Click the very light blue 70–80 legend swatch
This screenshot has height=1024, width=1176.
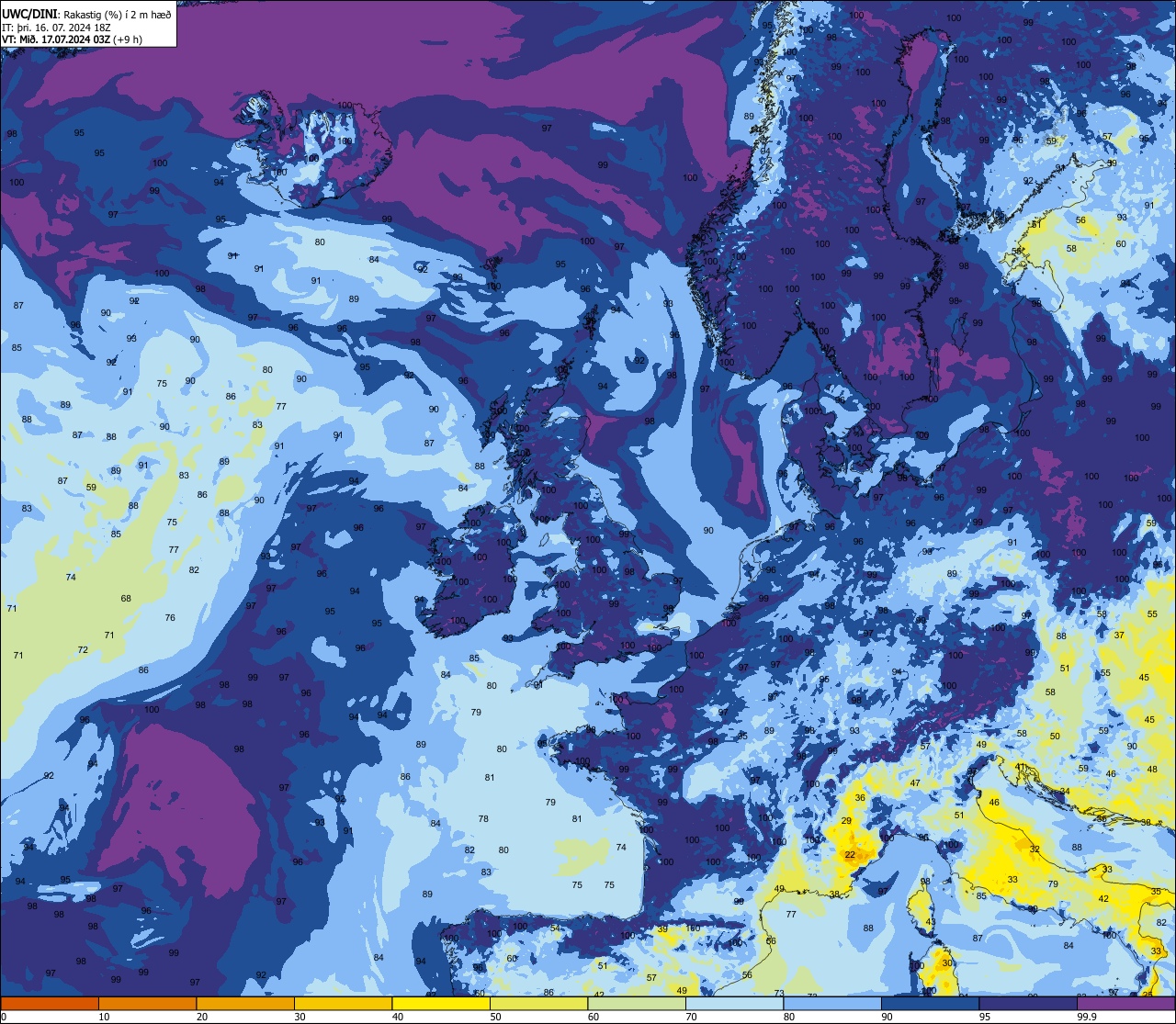(x=734, y=1003)
